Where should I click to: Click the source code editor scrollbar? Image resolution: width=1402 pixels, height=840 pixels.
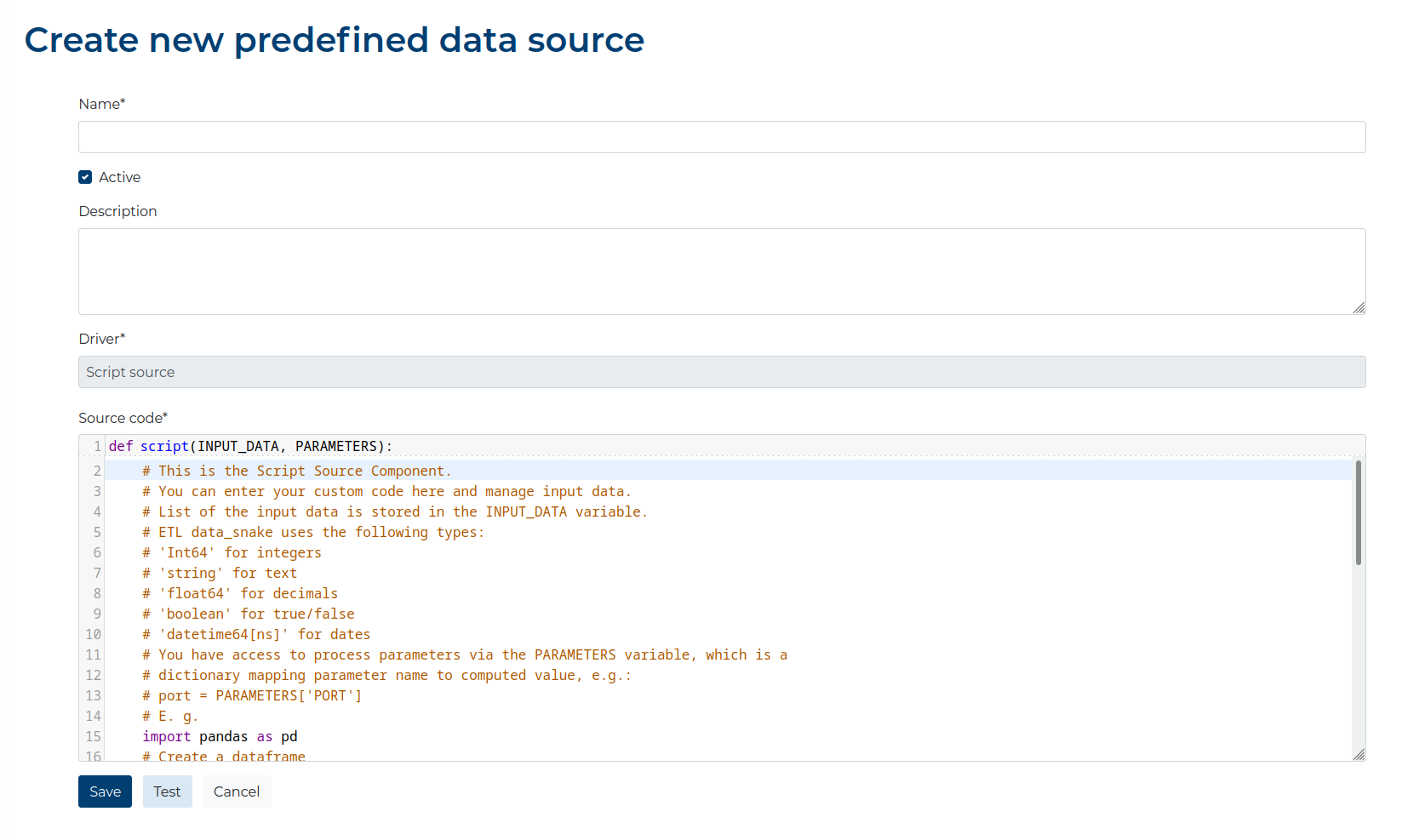(x=1358, y=512)
